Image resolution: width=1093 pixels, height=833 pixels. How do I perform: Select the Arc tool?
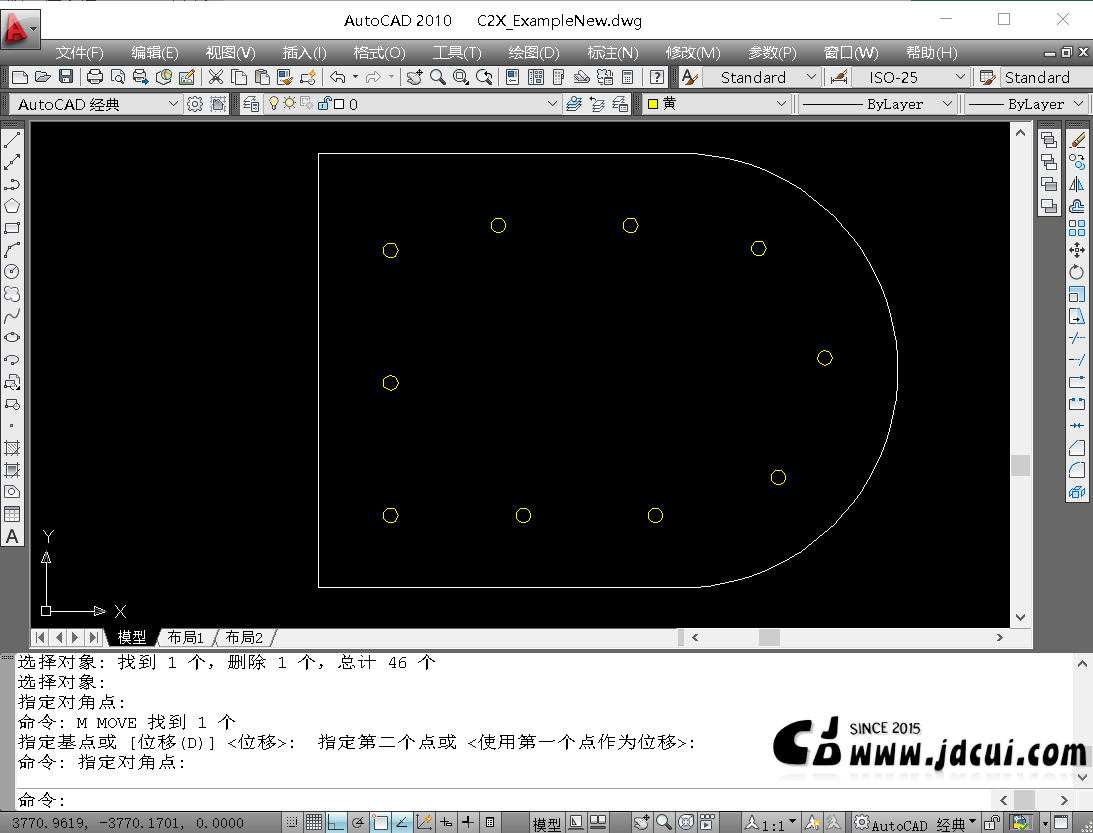pos(12,250)
